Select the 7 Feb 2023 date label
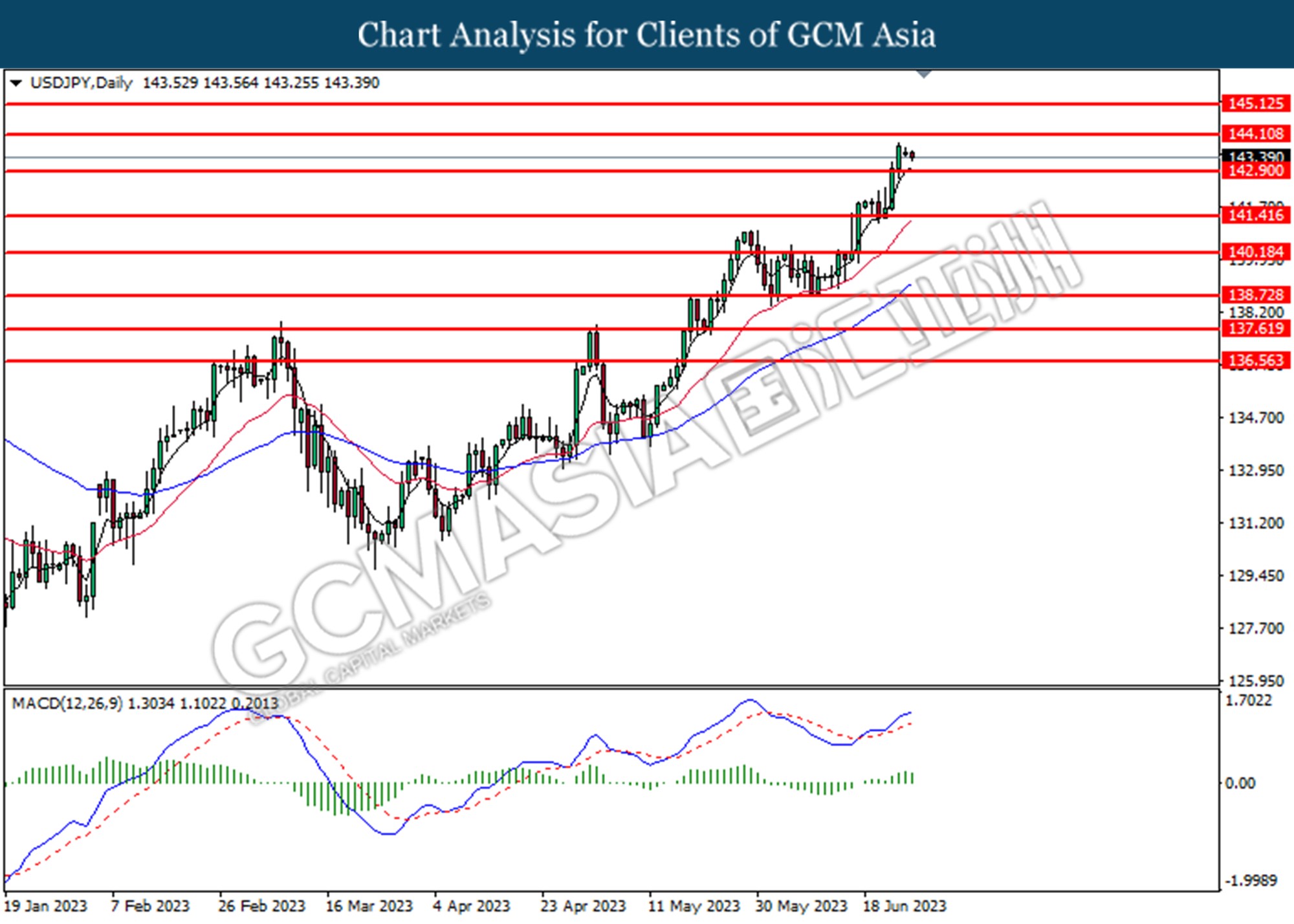This screenshot has width=1294, height=924. click(x=150, y=906)
